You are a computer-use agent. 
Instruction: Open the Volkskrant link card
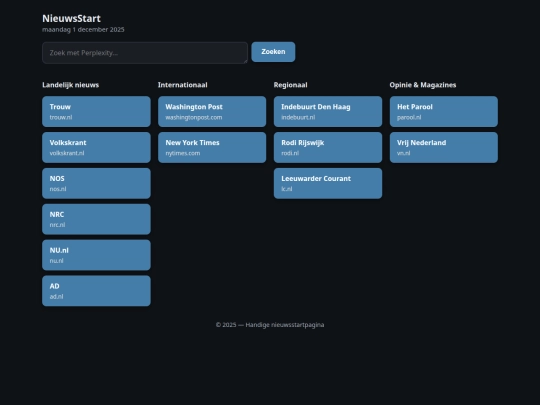[x=96, y=147]
